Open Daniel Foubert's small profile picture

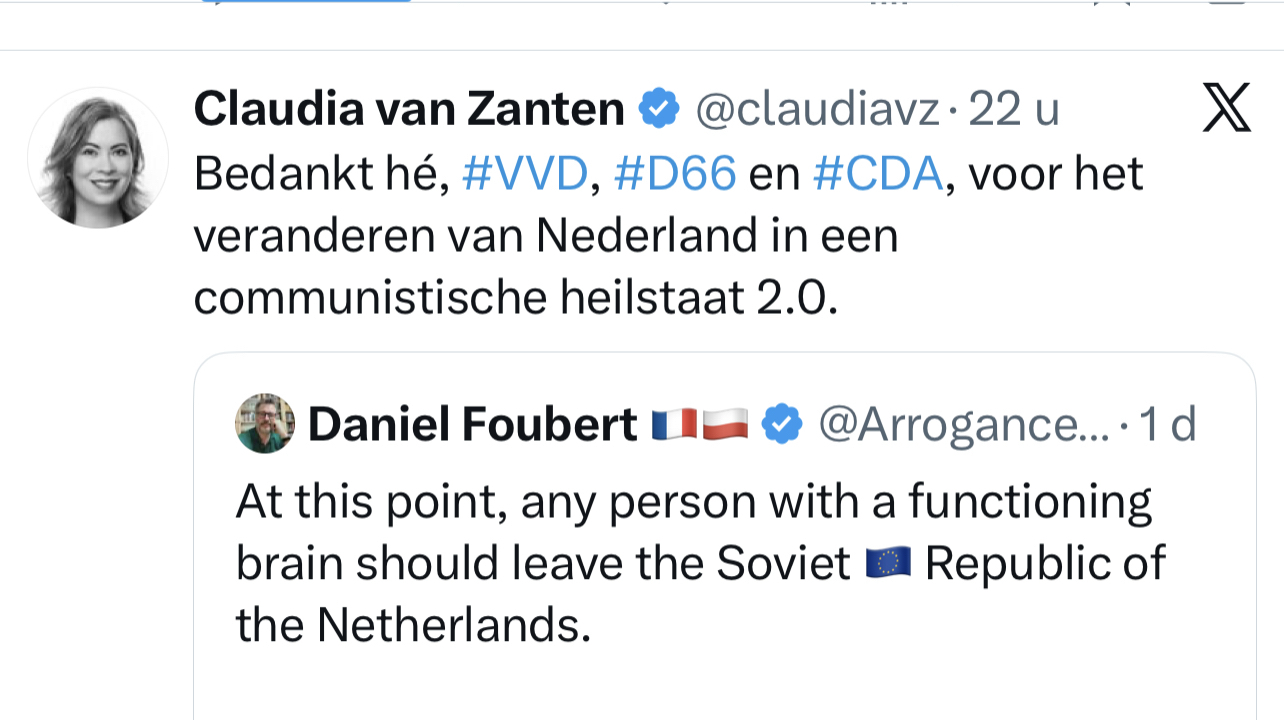point(265,423)
